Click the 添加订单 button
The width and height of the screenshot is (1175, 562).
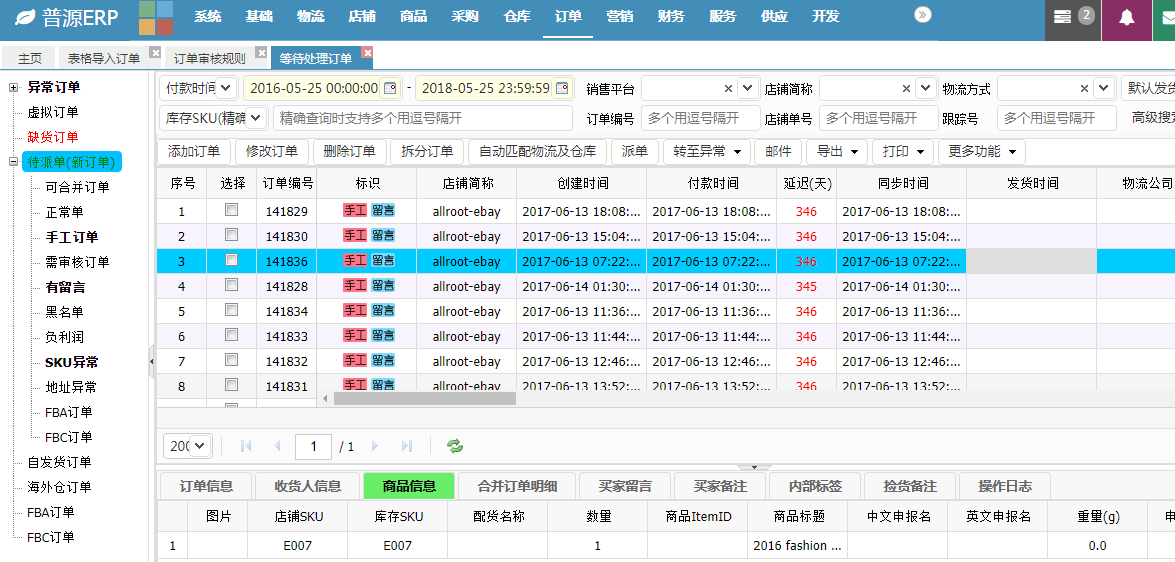pyautogui.click(x=194, y=151)
